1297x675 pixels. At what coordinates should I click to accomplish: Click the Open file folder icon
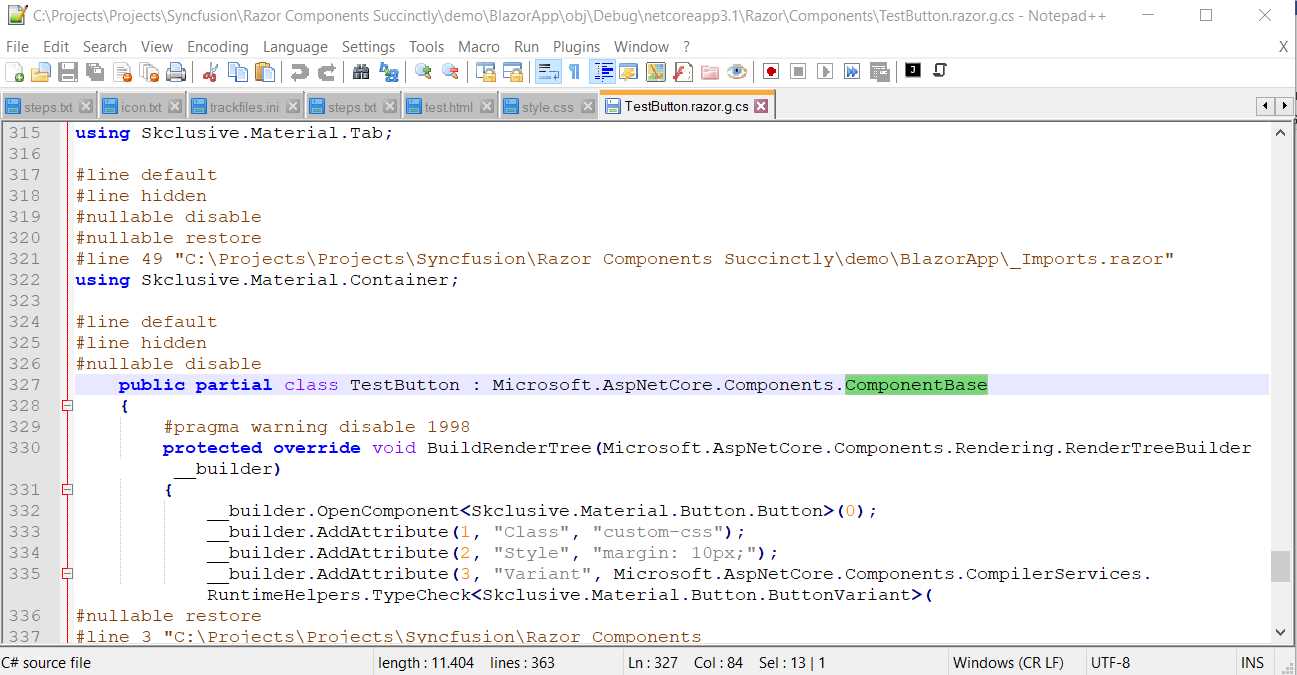coord(41,71)
